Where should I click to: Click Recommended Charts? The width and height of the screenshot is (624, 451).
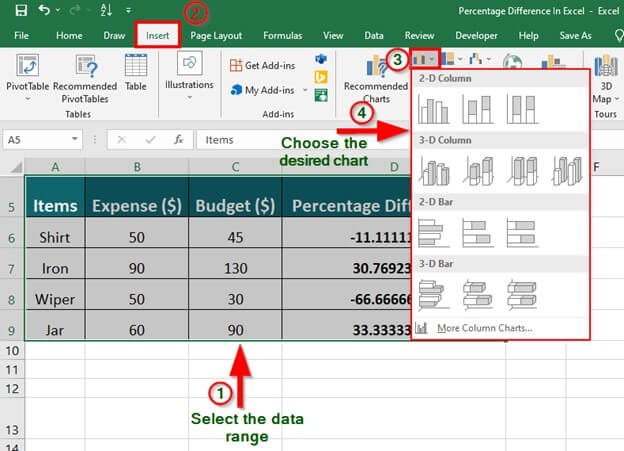tap(376, 79)
